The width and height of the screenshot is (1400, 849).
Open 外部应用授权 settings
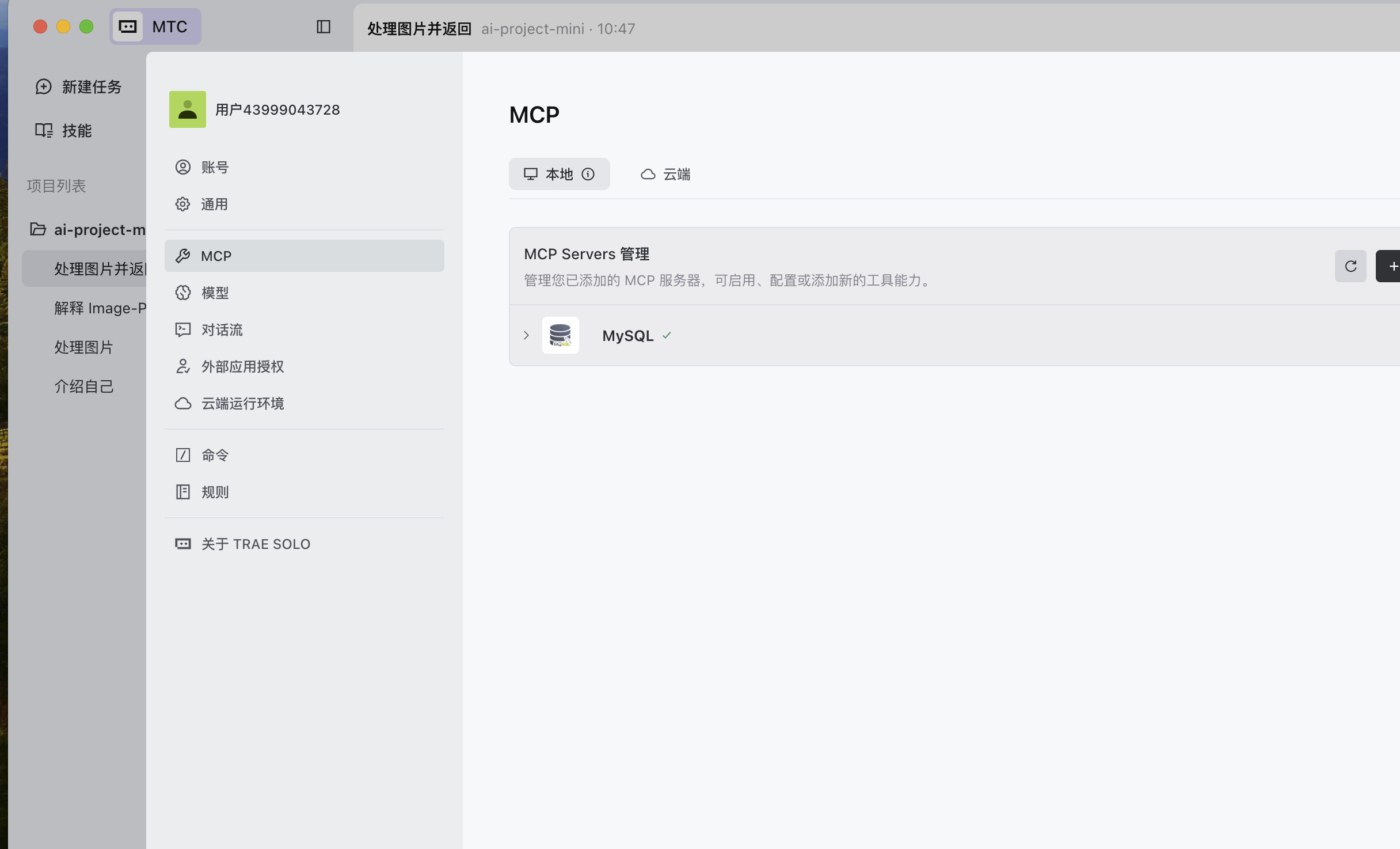tap(242, 366)
